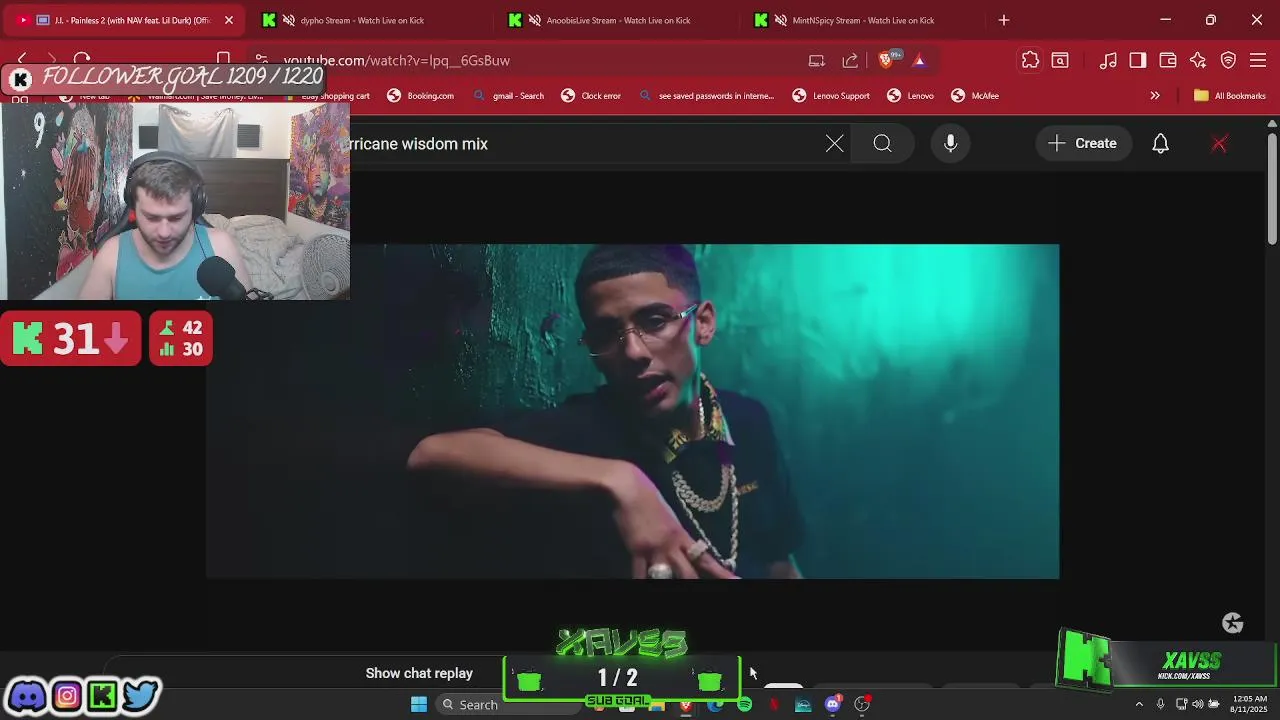Click the tab search icon

[x=1060, y=60]
